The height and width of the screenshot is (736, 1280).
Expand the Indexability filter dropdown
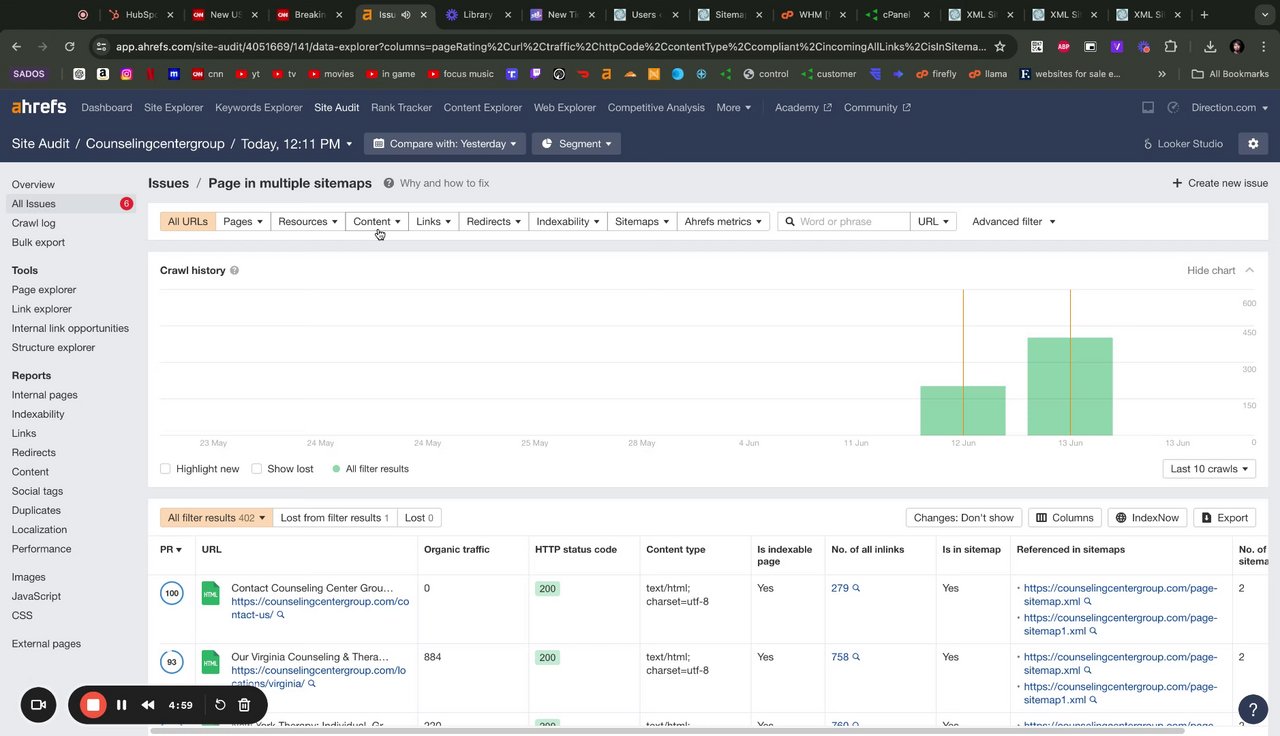click(x=568, y=222)
